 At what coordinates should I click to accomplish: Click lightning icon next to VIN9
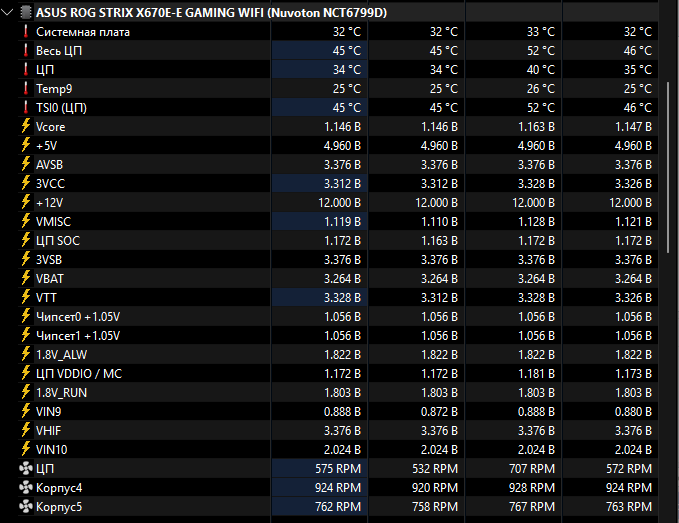(x=26, y=411)
